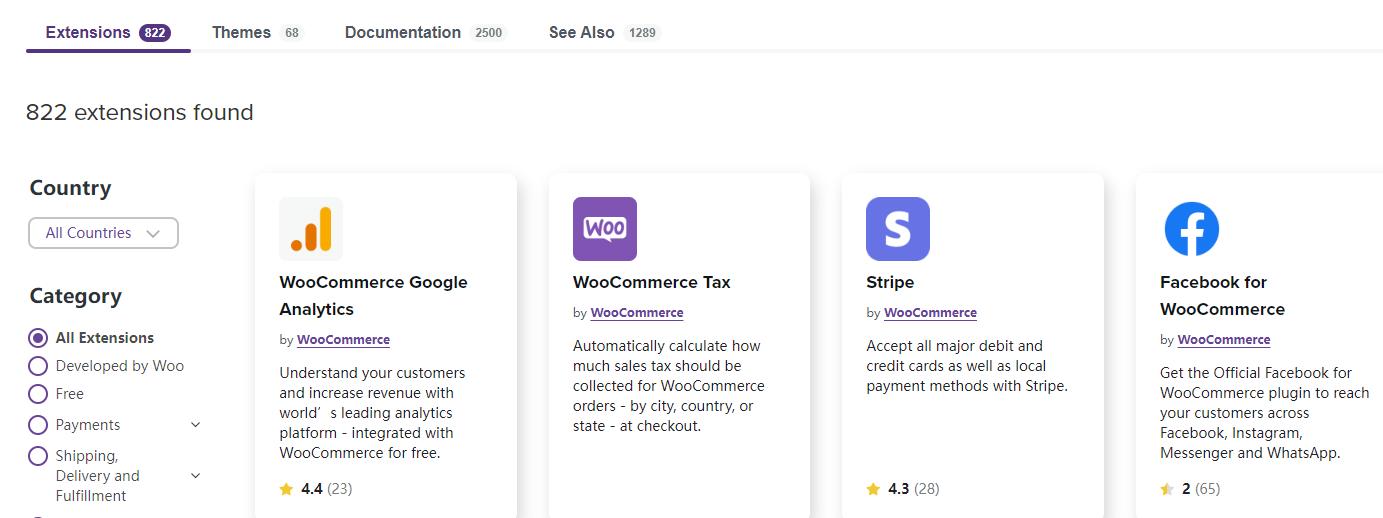Click the Google Analytics bar chart icon

pos(311,229)
